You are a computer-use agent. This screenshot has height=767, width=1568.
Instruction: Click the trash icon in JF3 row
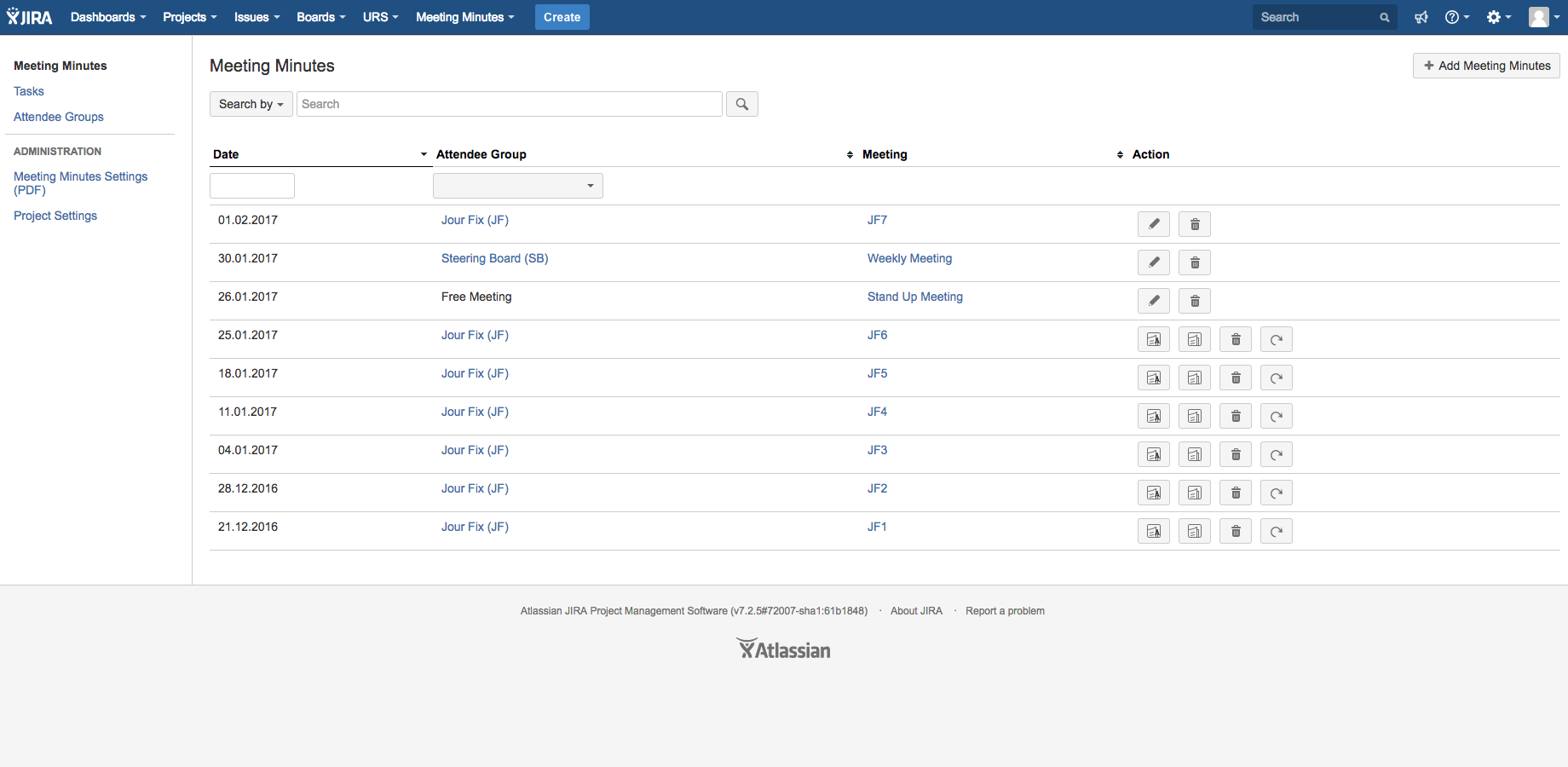[x=1236, y=454]
